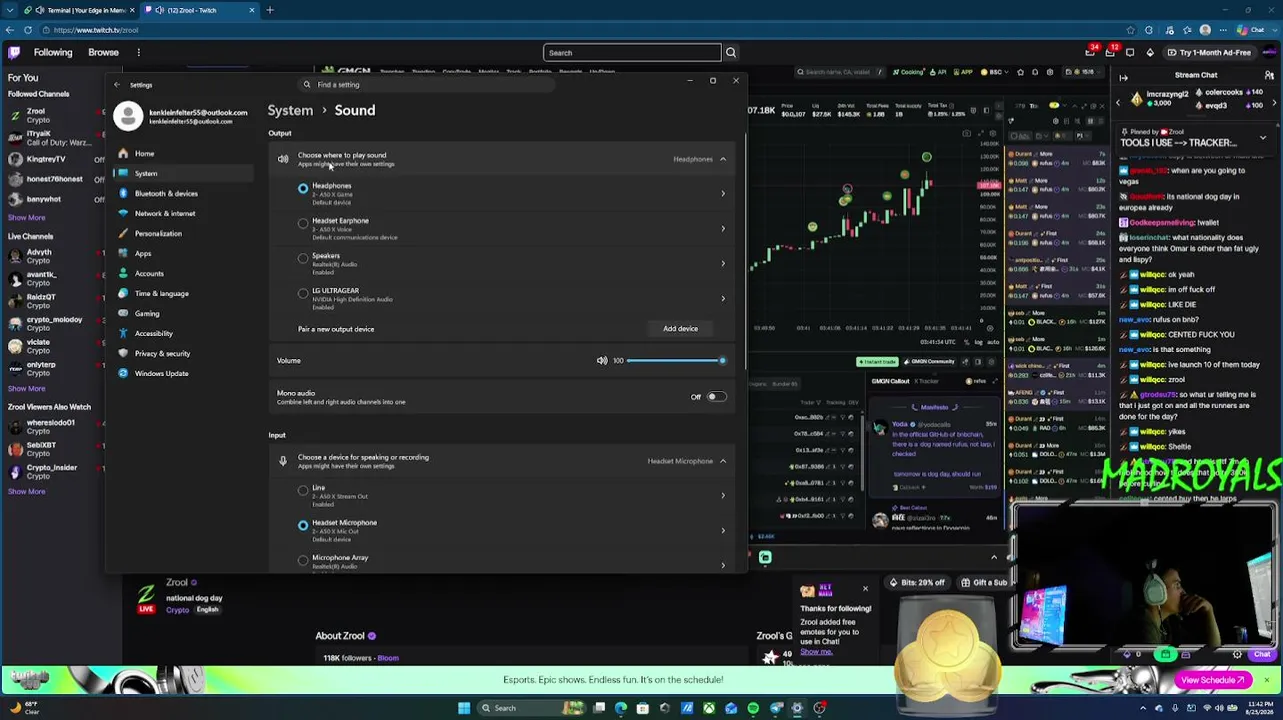Open Microsoft Edge from the taskbar
This screenshot has width=1283, height=720.
coord(621,708)
